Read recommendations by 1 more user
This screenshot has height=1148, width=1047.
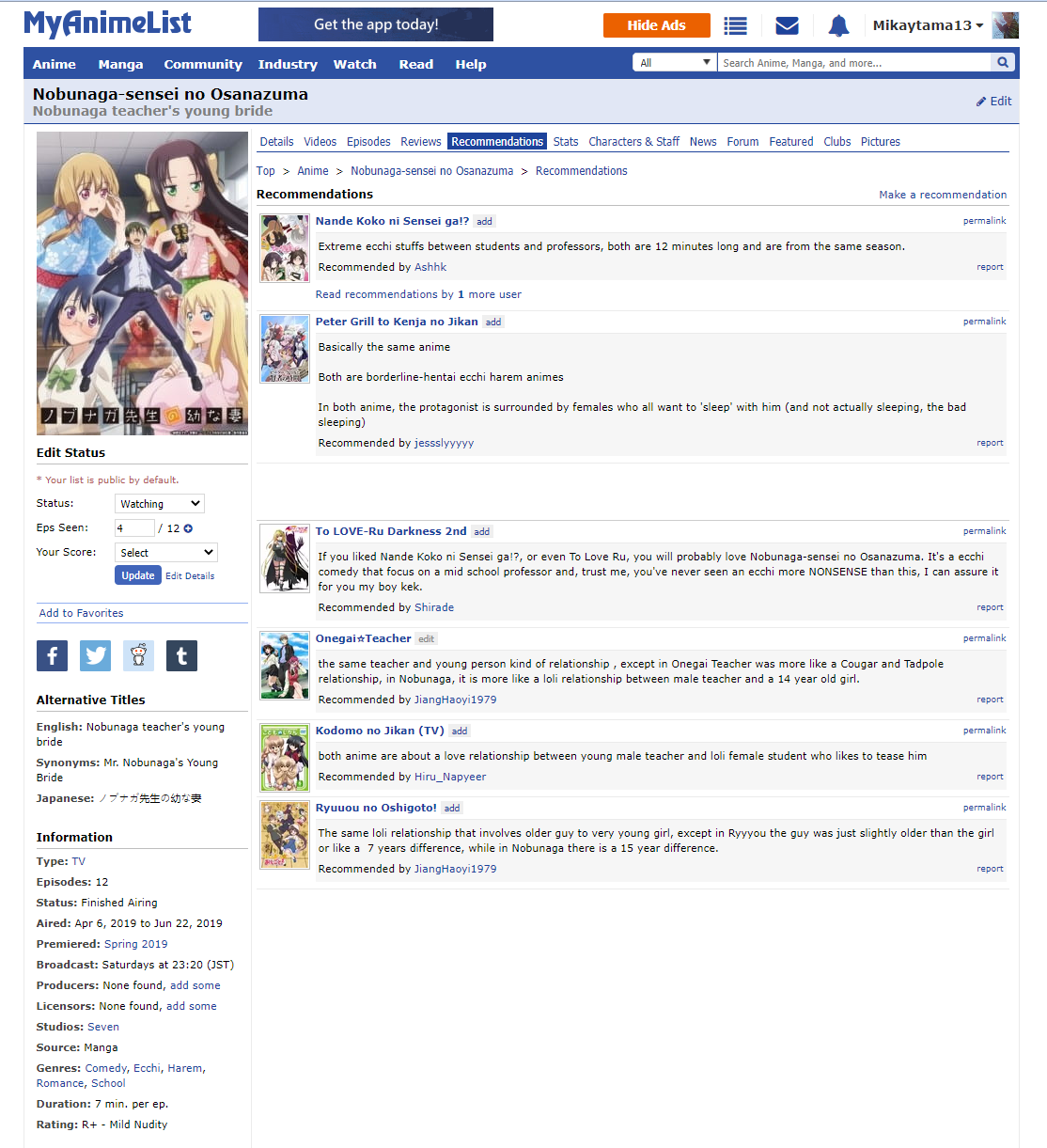(418, 294)
